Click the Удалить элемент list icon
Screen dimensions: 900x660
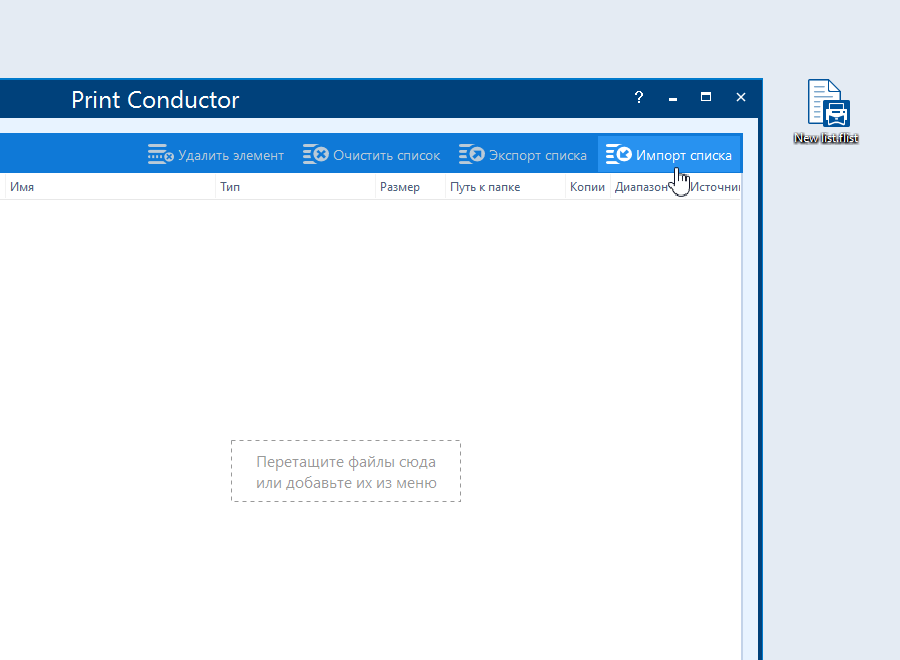point(160,154)
